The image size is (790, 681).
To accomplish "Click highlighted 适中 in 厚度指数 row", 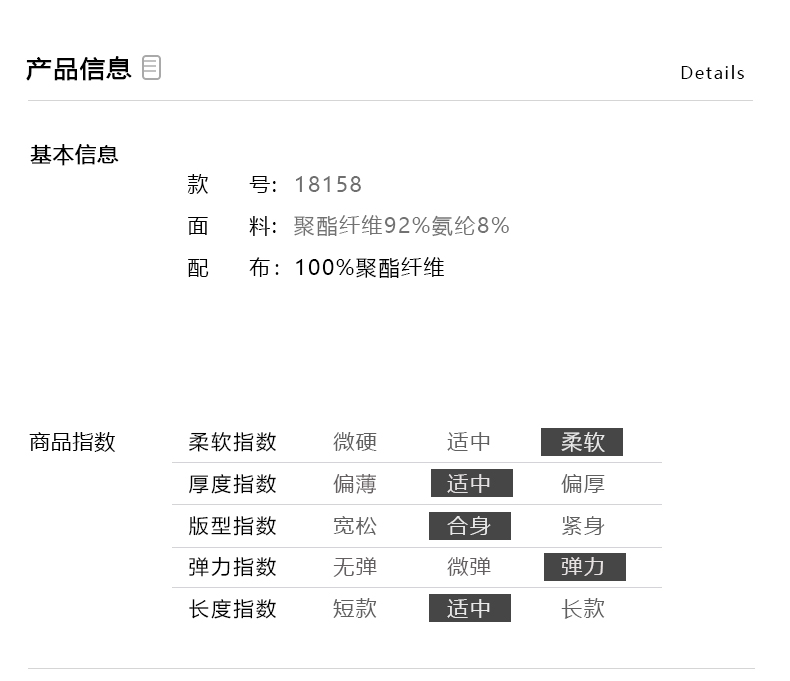I will [471, 484].
